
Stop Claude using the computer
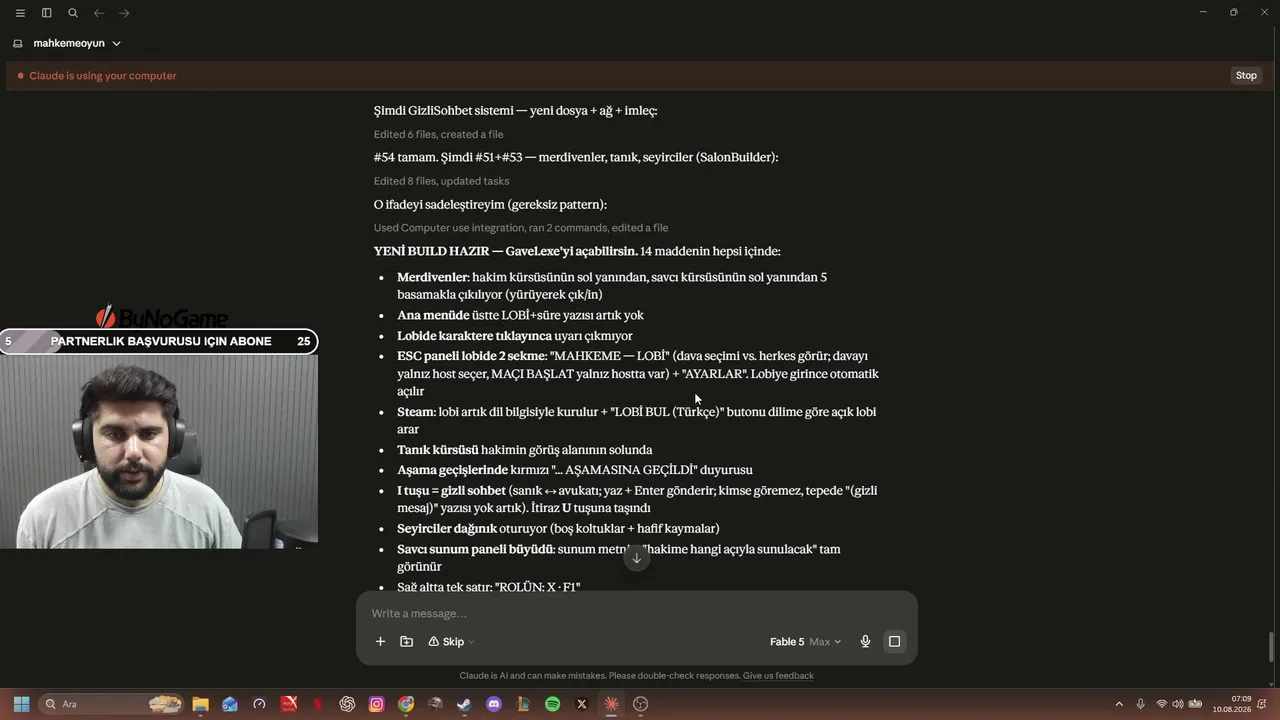click(x=1246, y=76)
